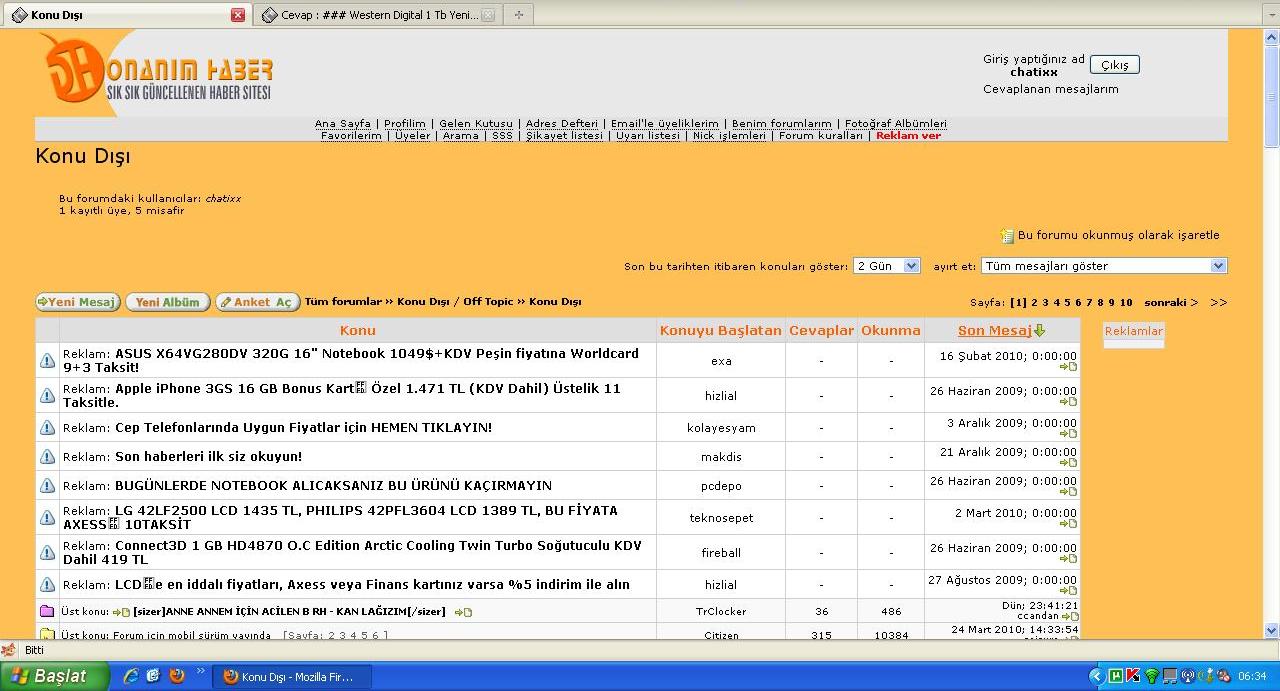Go to last message of 27 Ağustos 2009 row

pyautogui.click(x=1069, y=591)
